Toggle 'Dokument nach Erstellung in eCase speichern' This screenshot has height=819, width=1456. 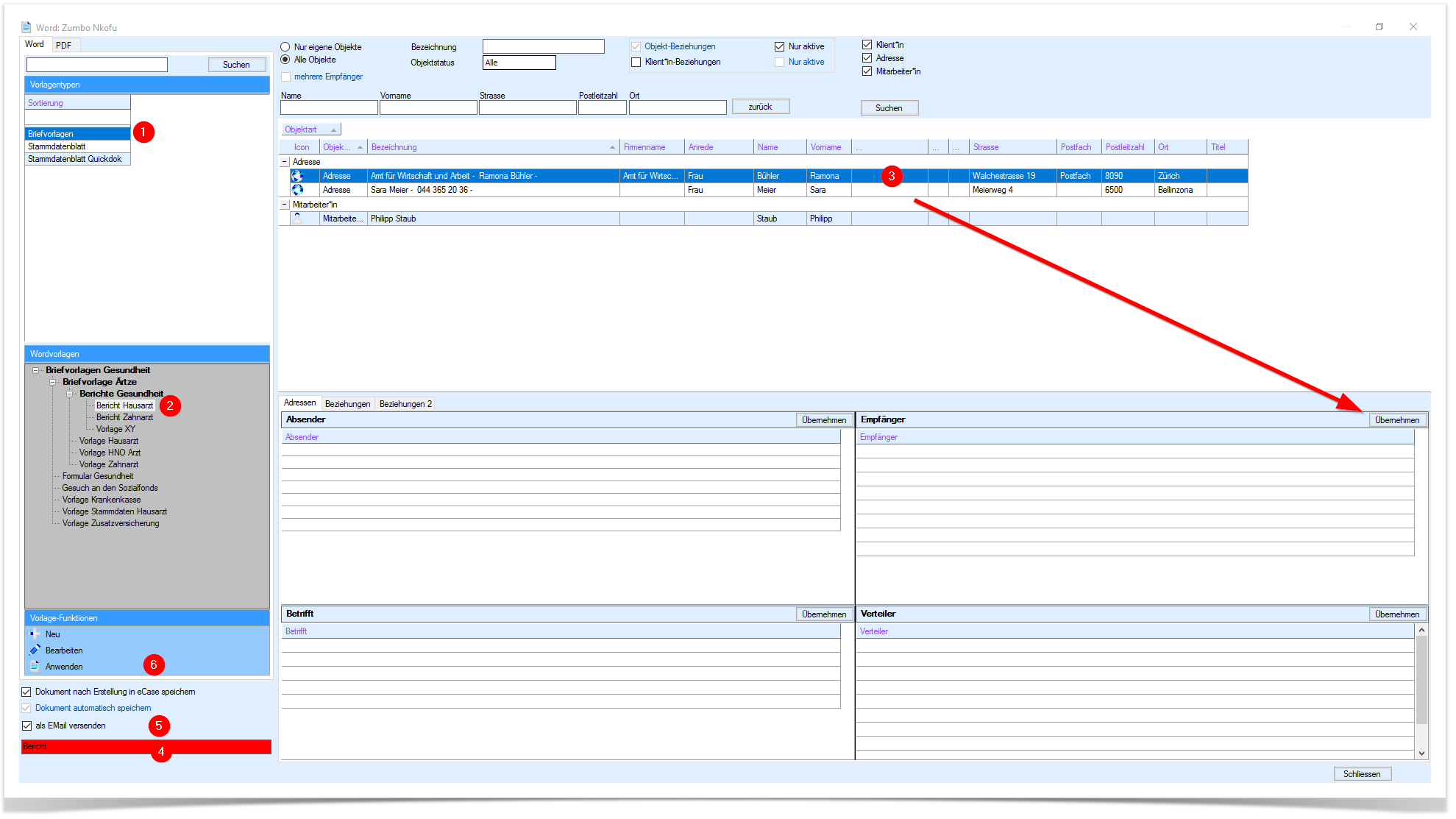[26, 692]
